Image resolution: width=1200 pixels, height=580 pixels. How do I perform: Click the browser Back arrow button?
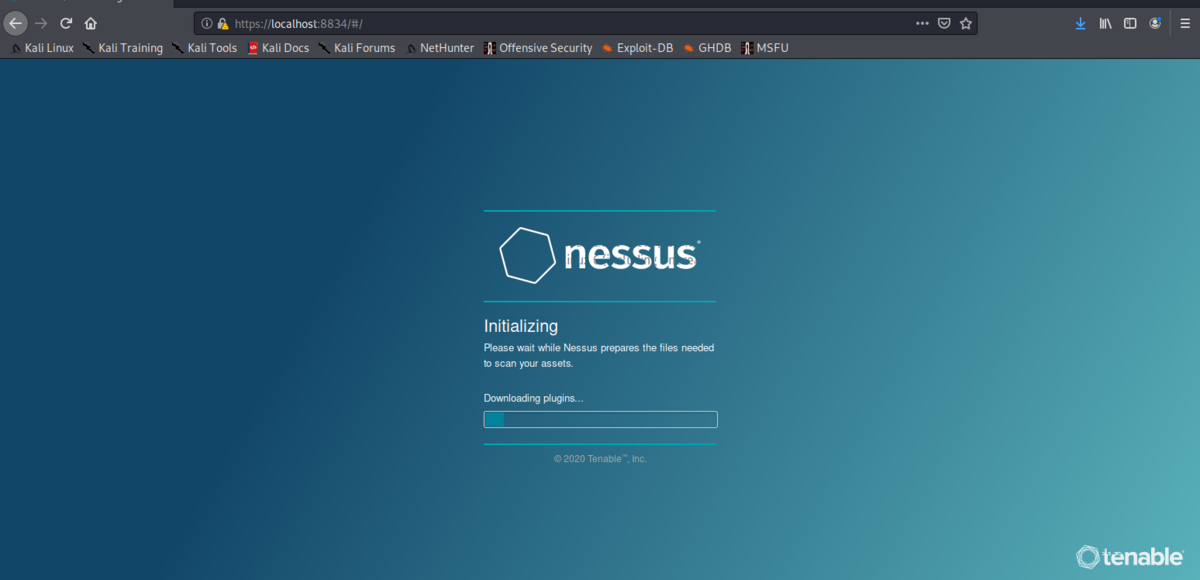click(x=15, y=23)
